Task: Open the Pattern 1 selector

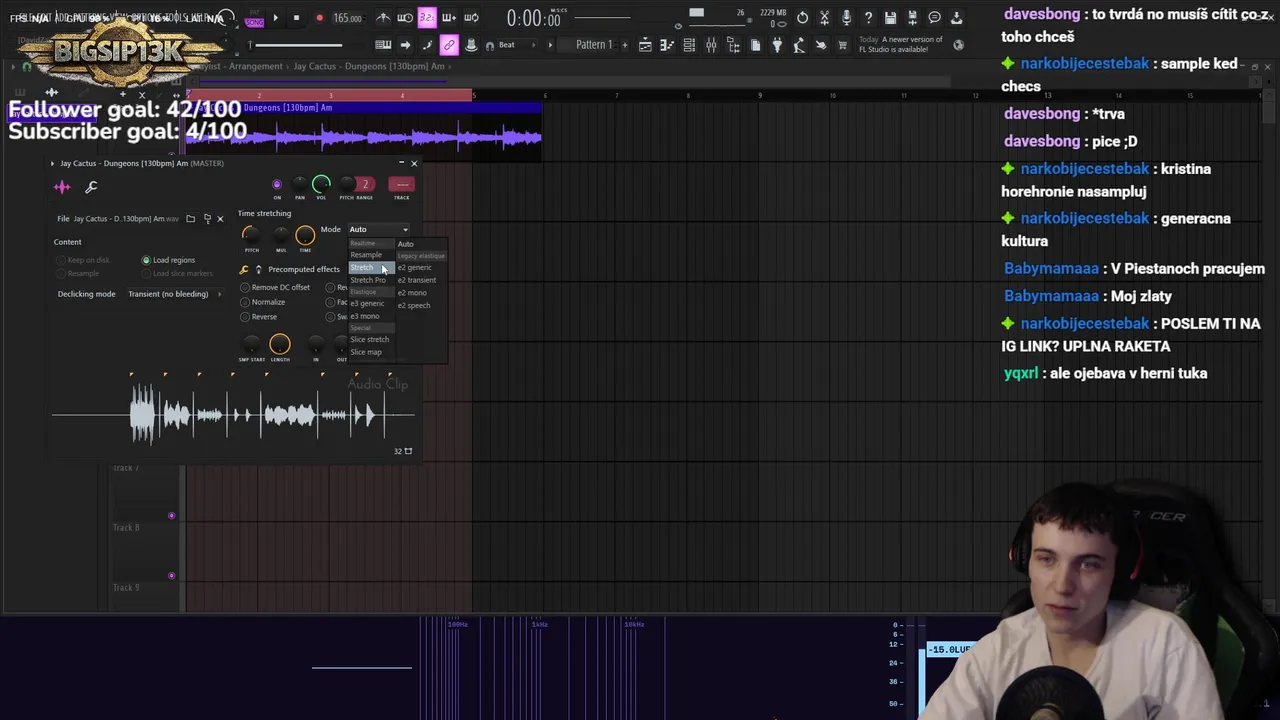Action: (594, 45)
